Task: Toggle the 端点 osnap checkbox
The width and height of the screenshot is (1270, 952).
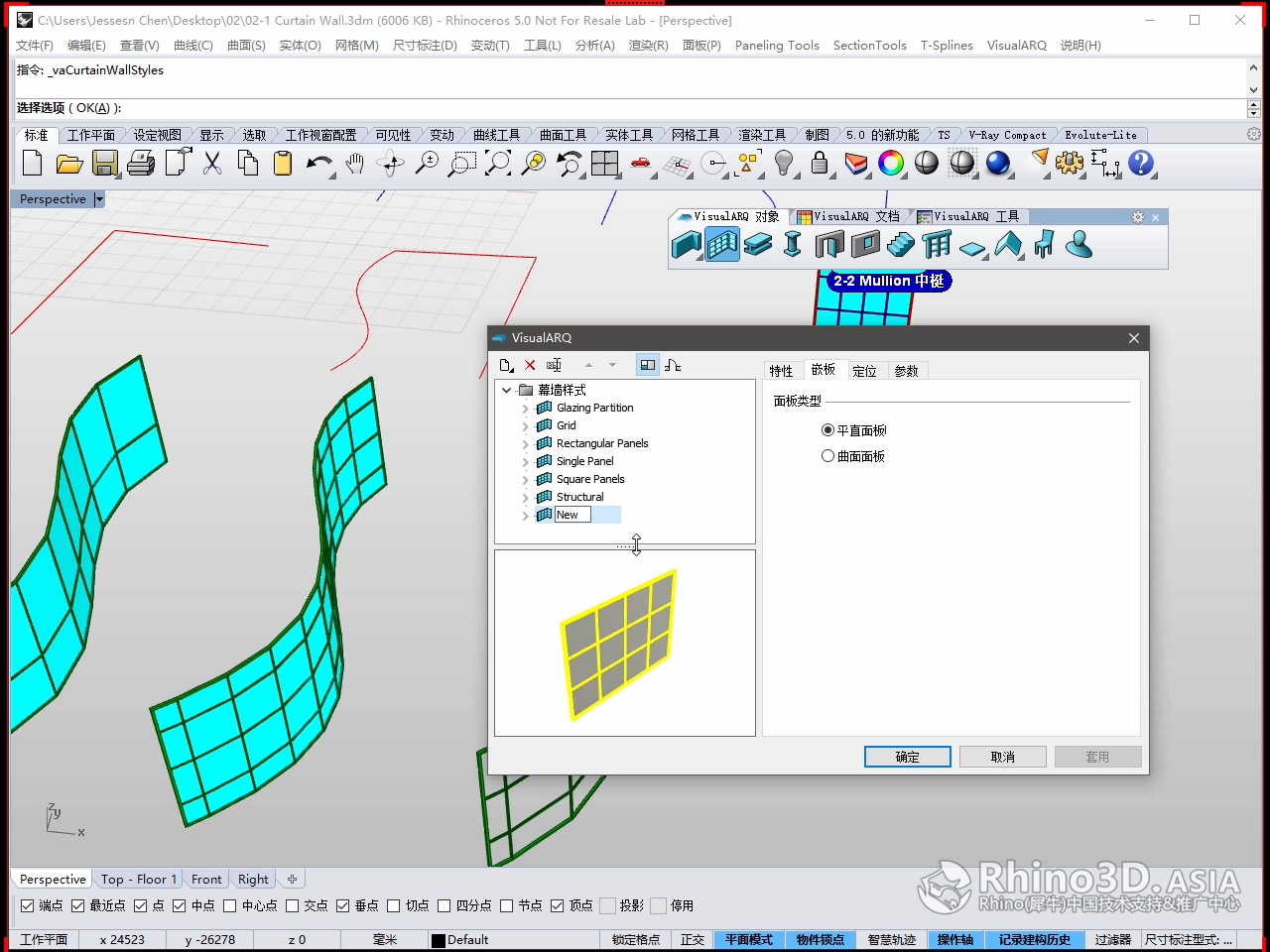Action: pos(28,905)
